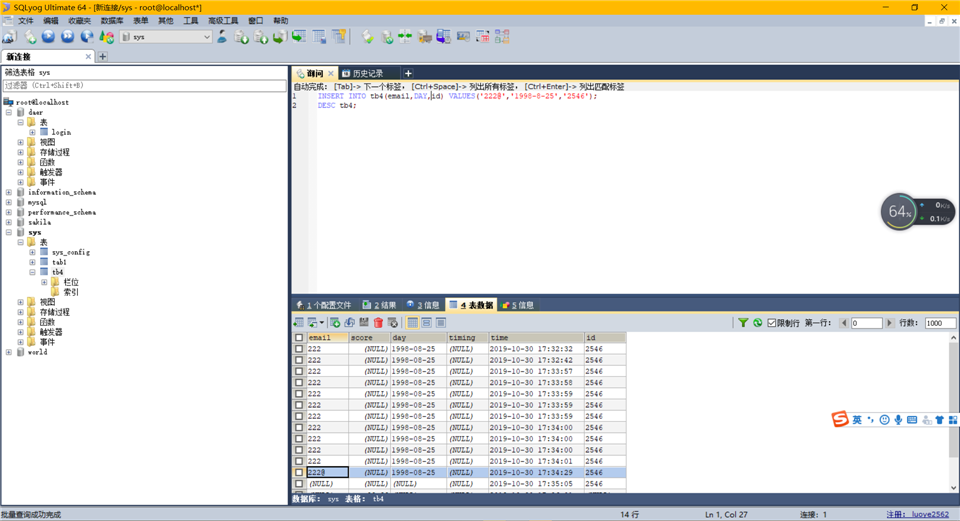
Task: Expand the information_schema database node
Action: [x=9, y=192]
